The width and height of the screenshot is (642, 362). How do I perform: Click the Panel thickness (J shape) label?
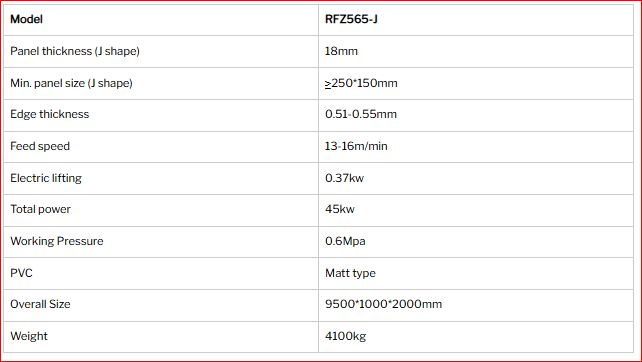(x=75, y=51)
